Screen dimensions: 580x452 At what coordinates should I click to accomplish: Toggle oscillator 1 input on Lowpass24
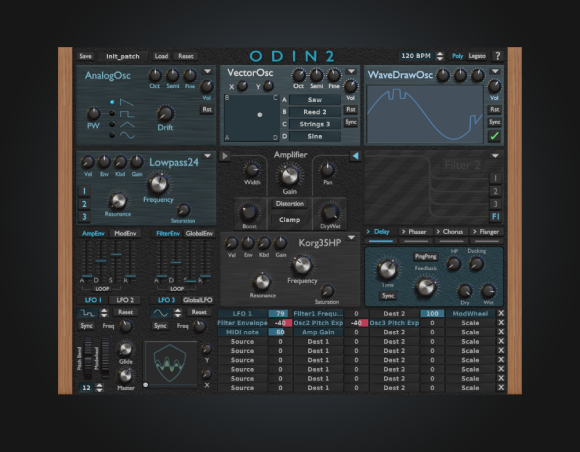[x=84, y=191]
